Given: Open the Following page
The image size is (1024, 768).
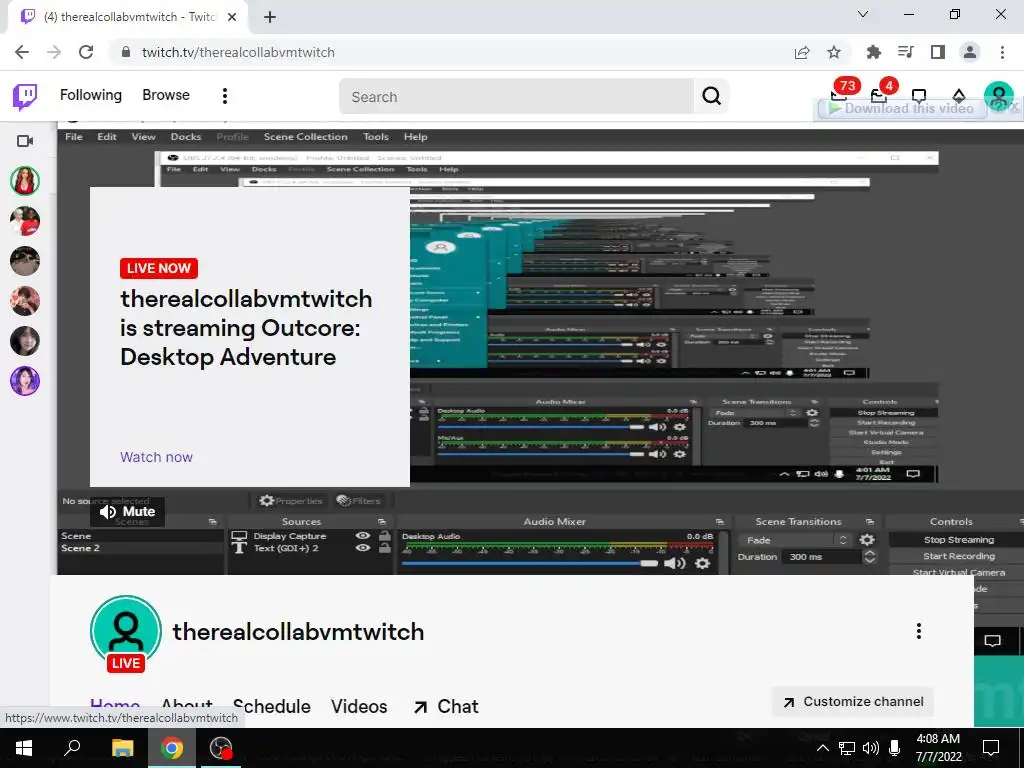Looking at the screenshot, I should tap(91, 95).
